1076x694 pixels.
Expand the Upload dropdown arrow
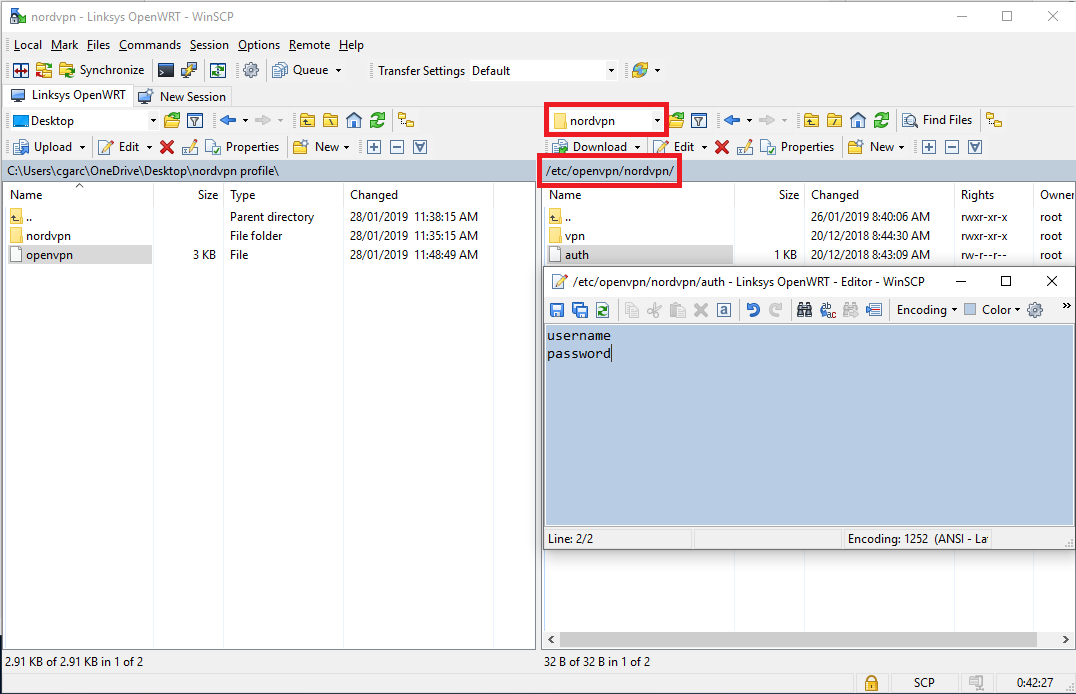(x=82, y=148)
